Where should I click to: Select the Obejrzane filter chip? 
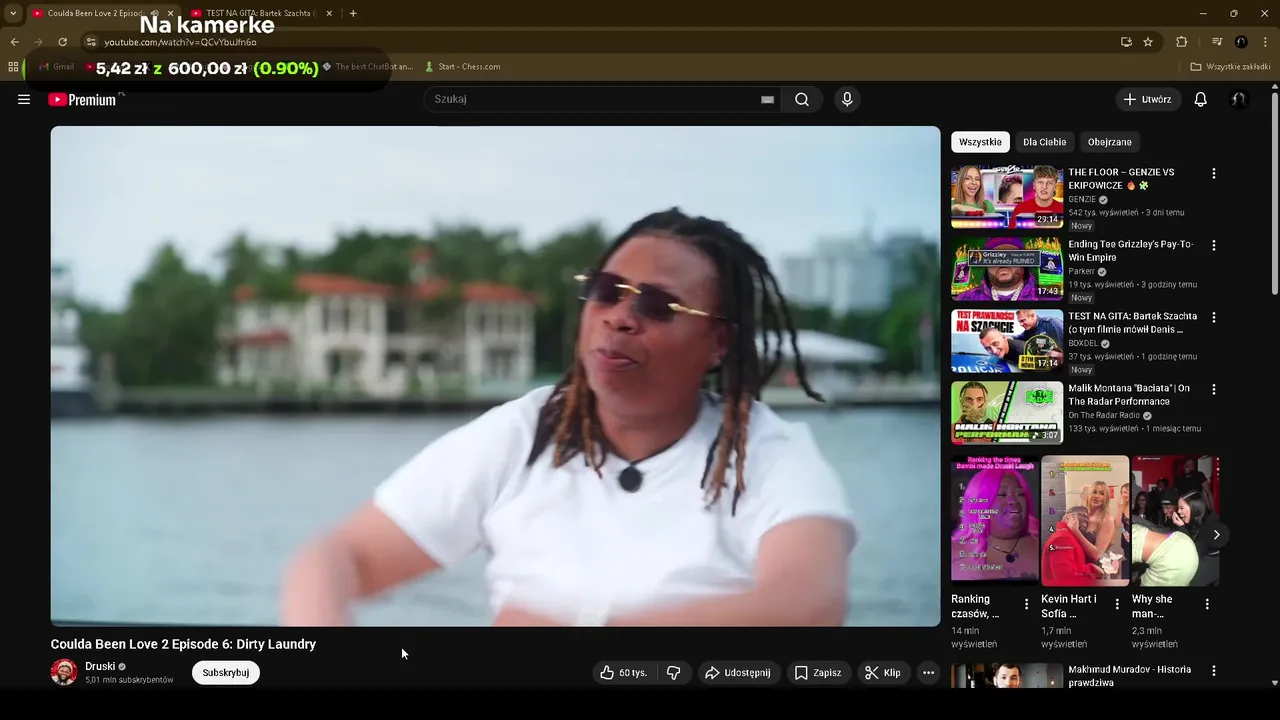tap(1110, 142)
